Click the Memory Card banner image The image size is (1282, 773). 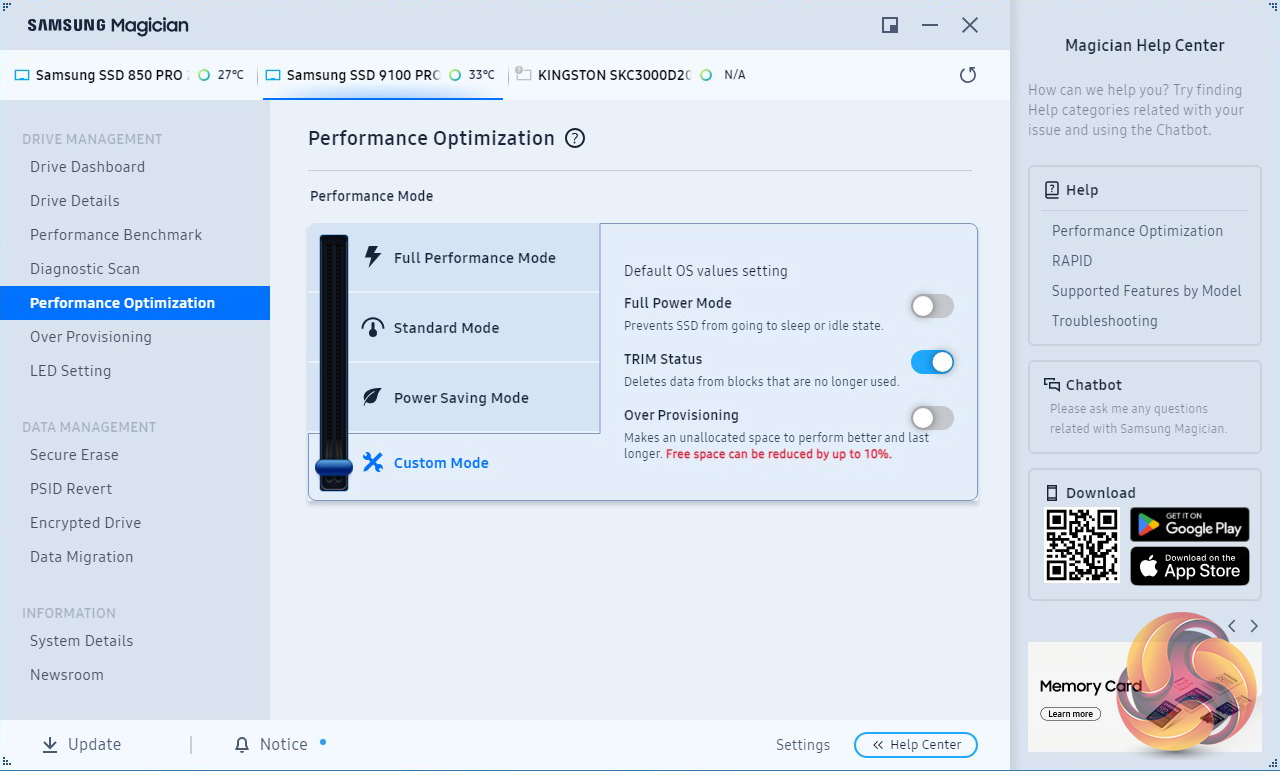click(x=1144, y=697)
